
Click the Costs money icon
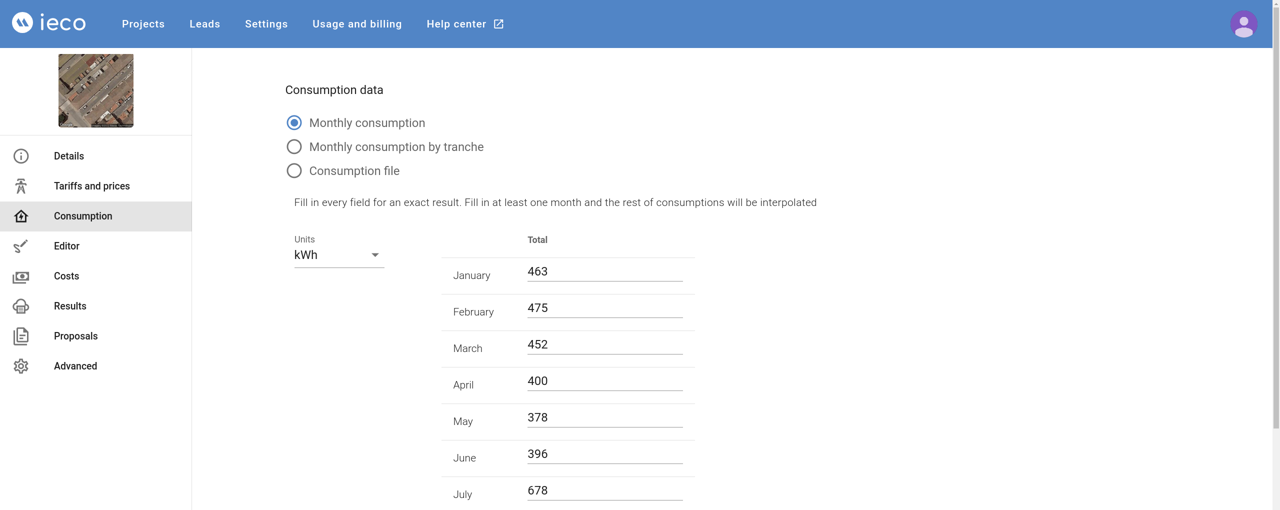(21, 276)
